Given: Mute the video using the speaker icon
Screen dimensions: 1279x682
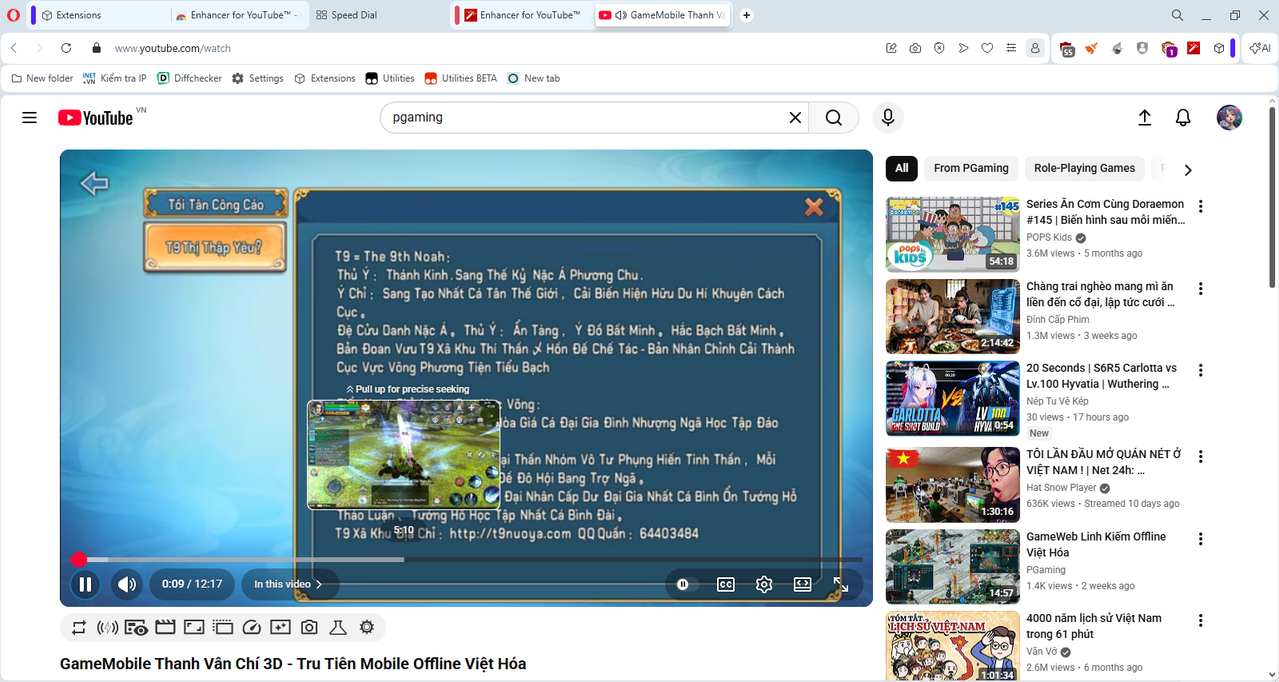Looking at the screenshot, I should click(126, 584).
